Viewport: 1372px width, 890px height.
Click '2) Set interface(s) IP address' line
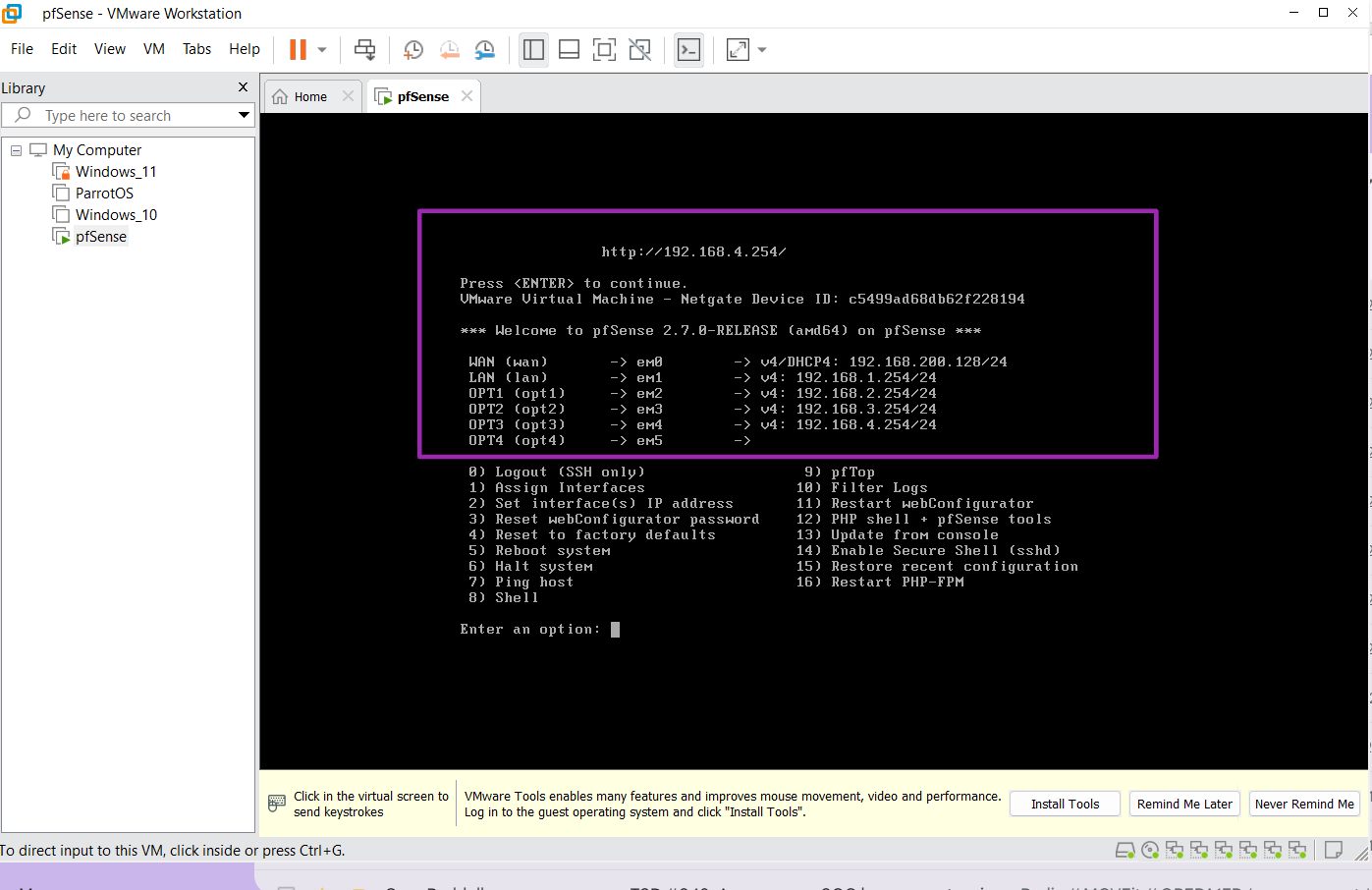pos(601,504)
